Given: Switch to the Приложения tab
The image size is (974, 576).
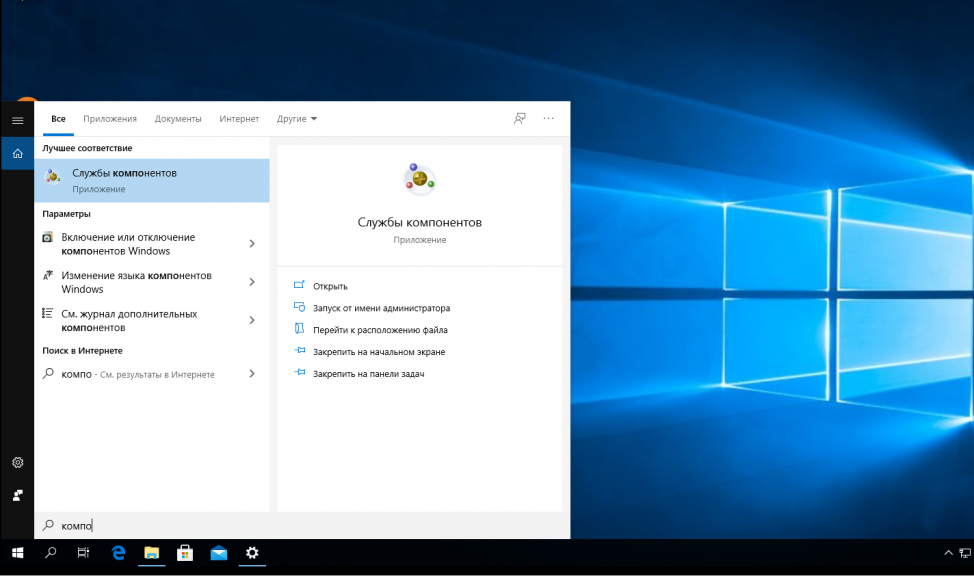Looking at the screenshot, I should coord(110,119).
